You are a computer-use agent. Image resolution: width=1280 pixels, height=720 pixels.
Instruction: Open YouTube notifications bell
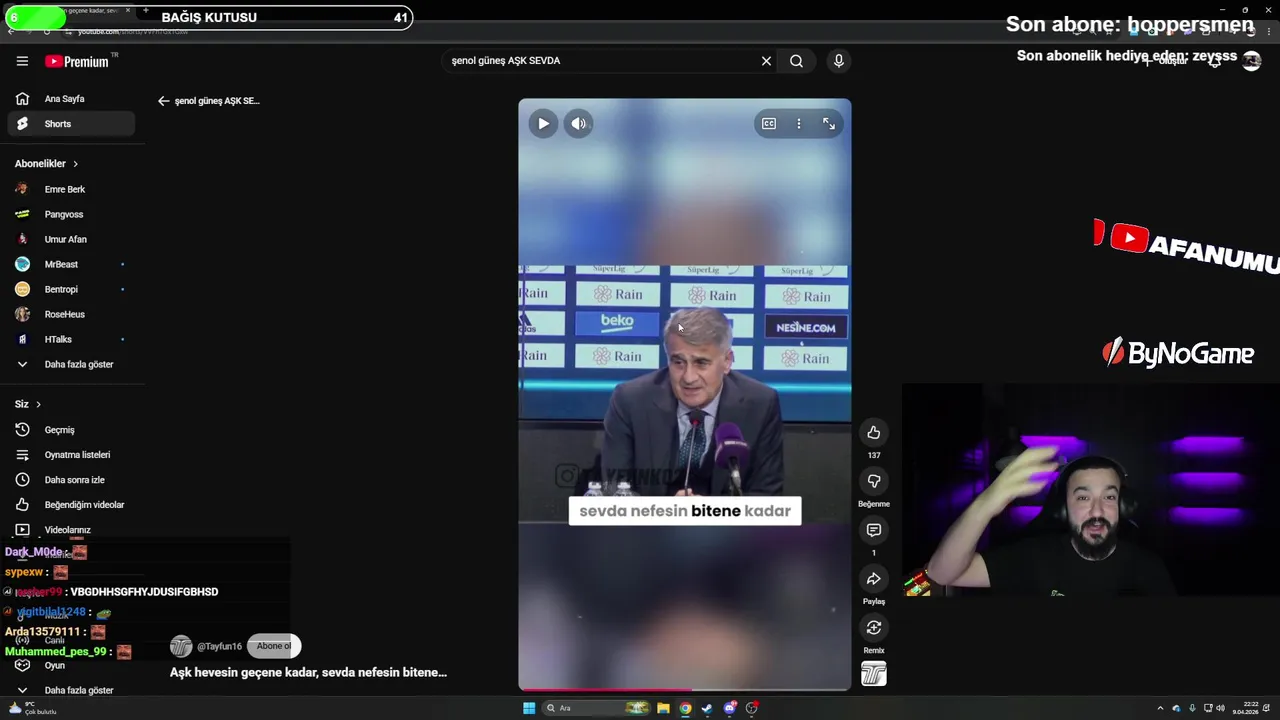tap(1214, 61)
